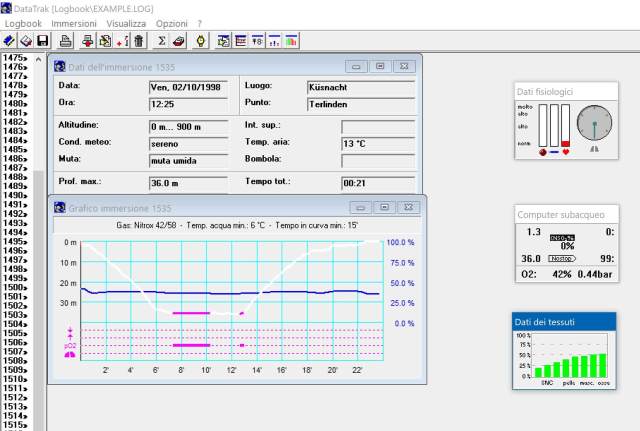Click the sigma statistics icon
Screen dimensions: 640x431
[x=161, y=41]
